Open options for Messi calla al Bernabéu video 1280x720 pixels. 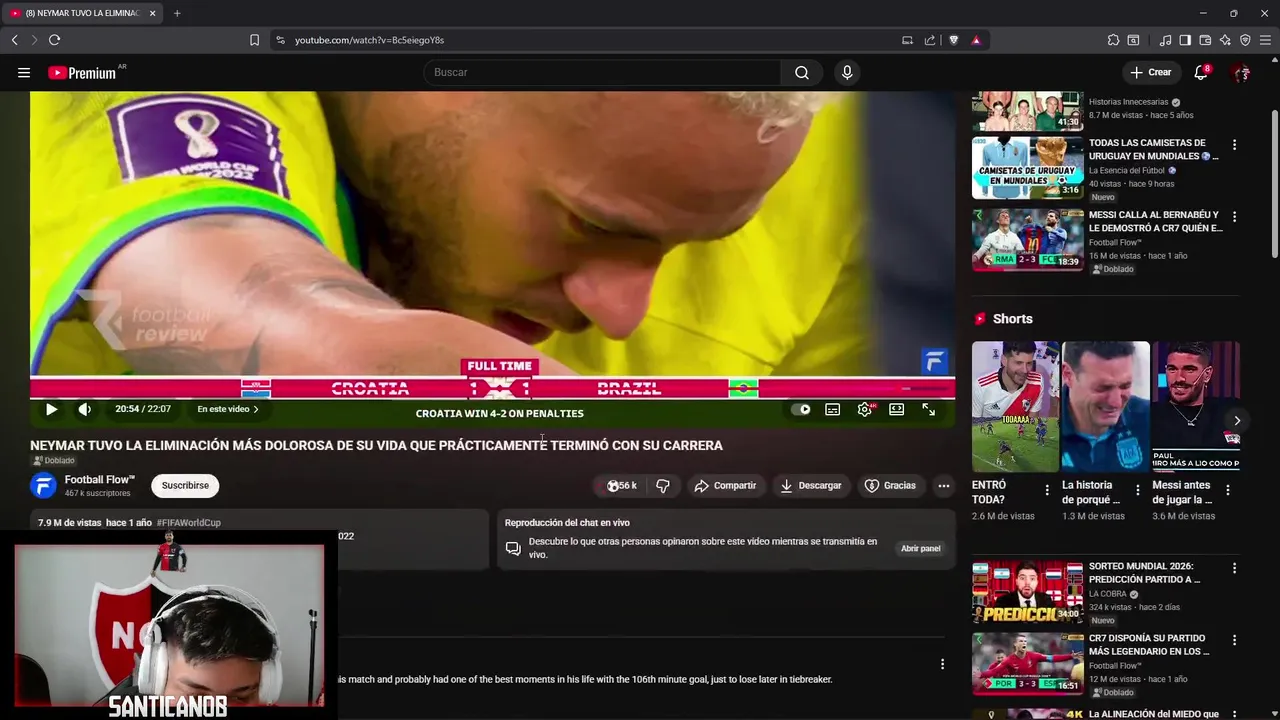tap(1234, 217)
